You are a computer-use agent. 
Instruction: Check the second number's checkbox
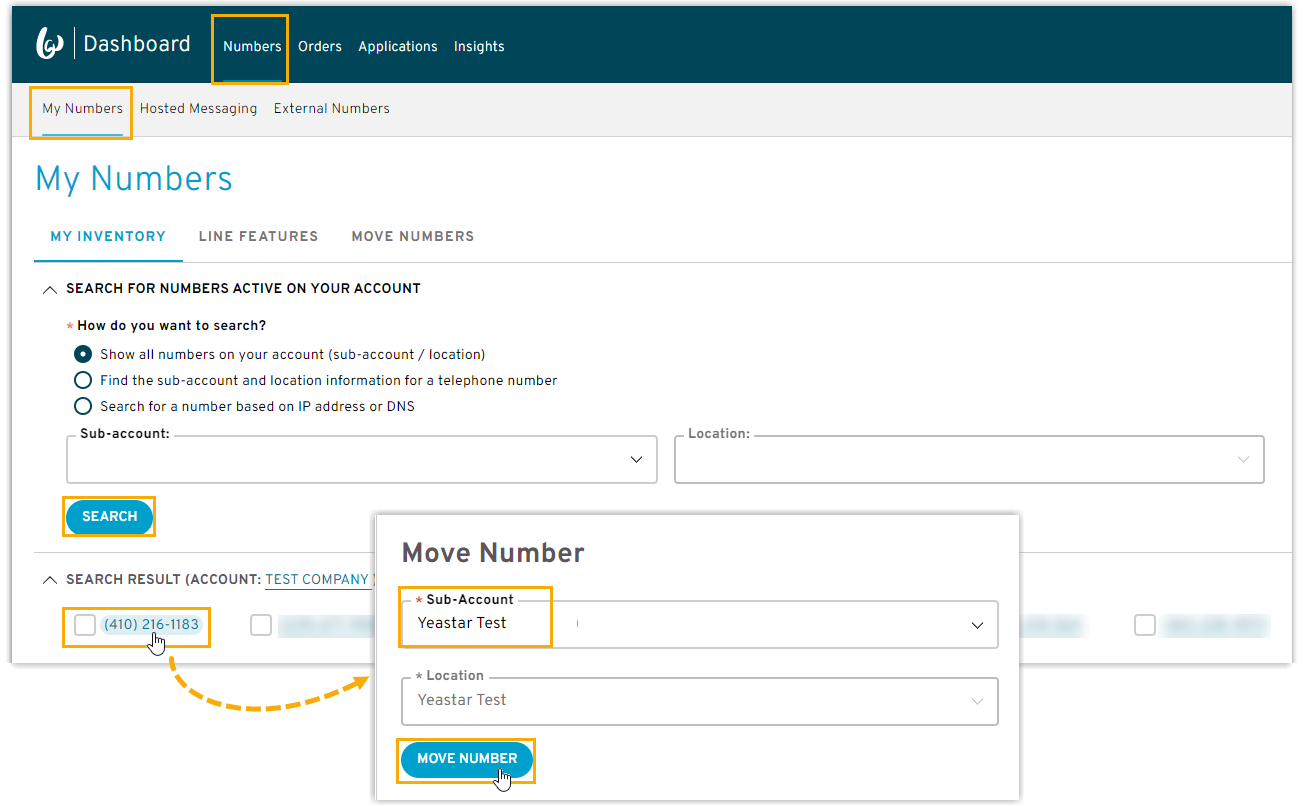[x=260, y=625]
